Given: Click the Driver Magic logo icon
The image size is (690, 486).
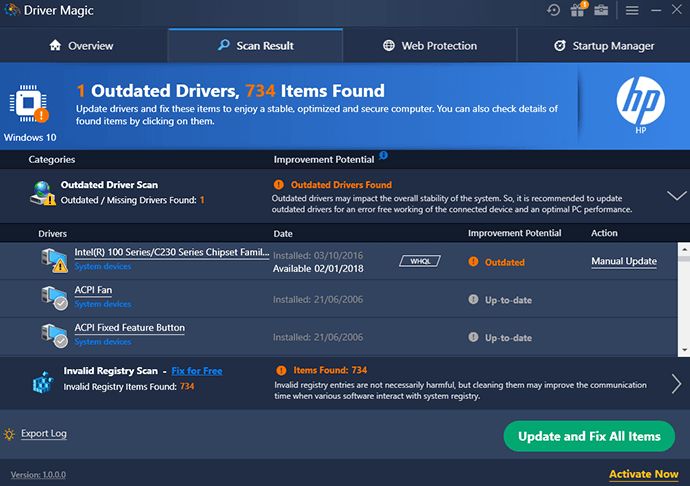Looking at the screenshot, I should [11, 10].
